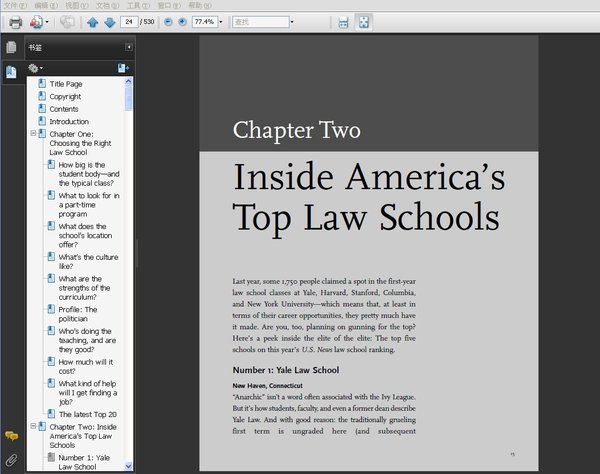Screen dimensions: 600x474
Task: Click the zoom in plus button
Action: click(183, 22)
